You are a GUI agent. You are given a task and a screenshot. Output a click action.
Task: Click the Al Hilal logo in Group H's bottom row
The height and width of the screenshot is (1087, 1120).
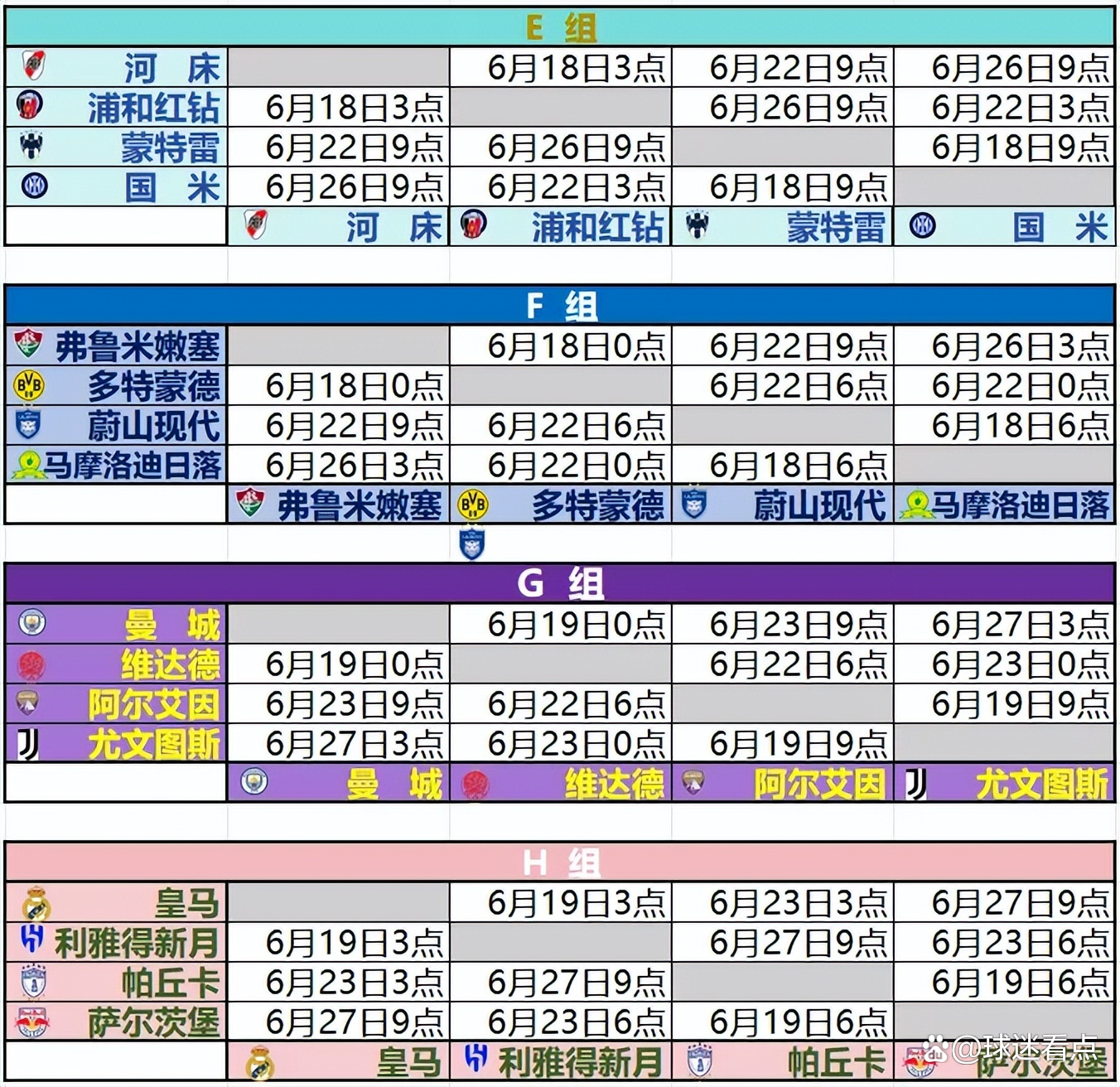point(476,1058)
